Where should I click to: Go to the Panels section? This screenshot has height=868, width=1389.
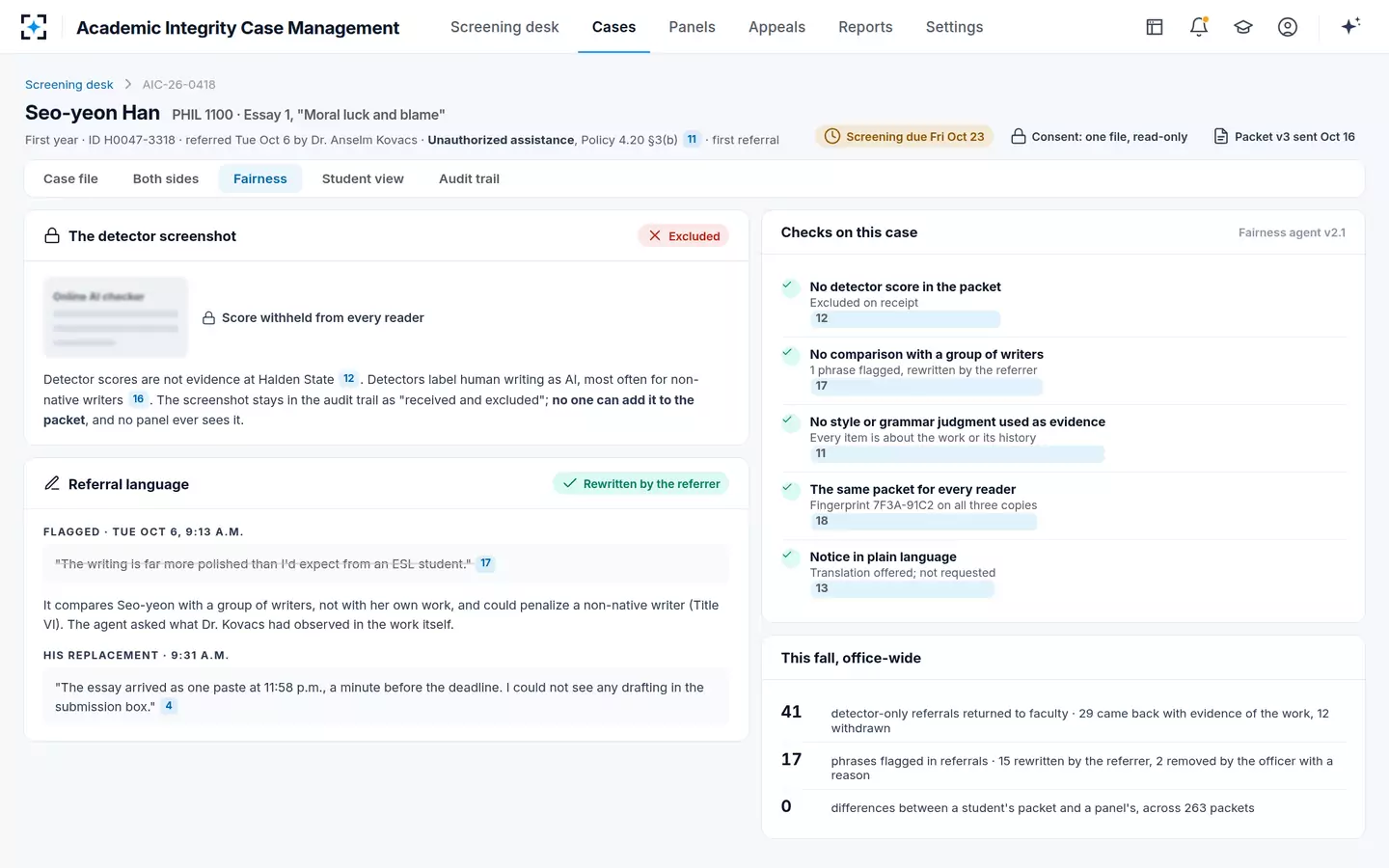click(692, 27)
